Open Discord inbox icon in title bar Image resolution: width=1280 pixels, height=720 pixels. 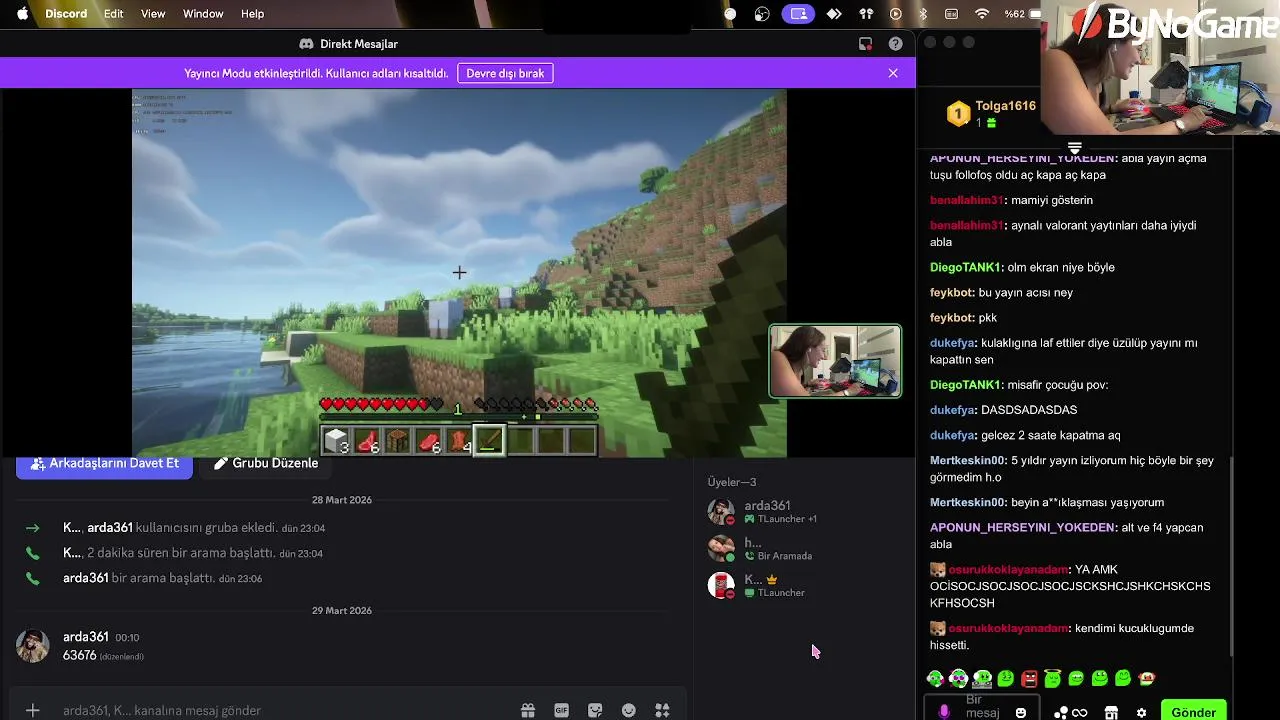(866, 44)
